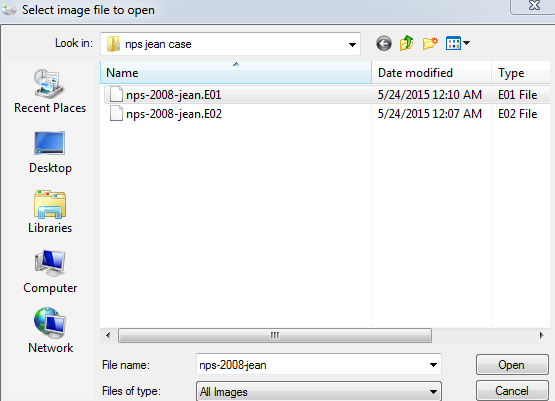Go up one folder level
Screen dimensions: 555x401
point(407,43)
